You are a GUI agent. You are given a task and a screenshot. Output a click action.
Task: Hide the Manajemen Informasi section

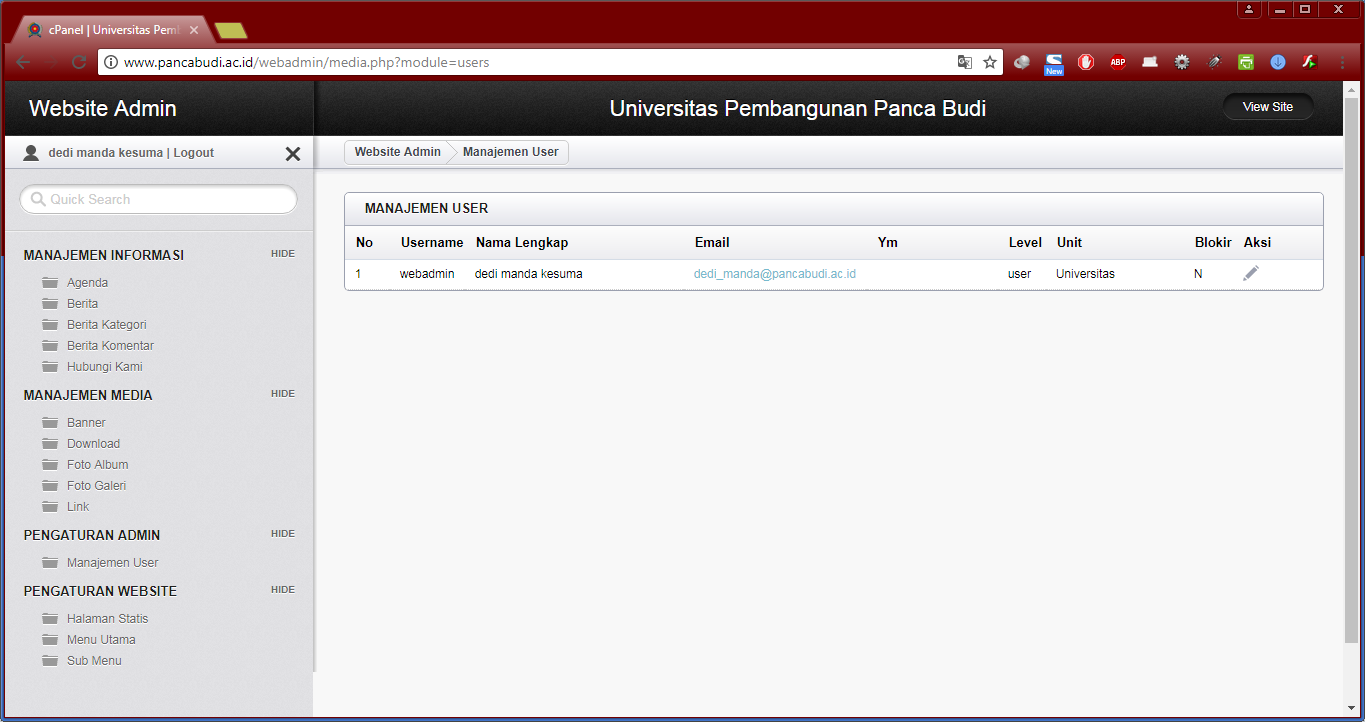[x=283, y=254]
